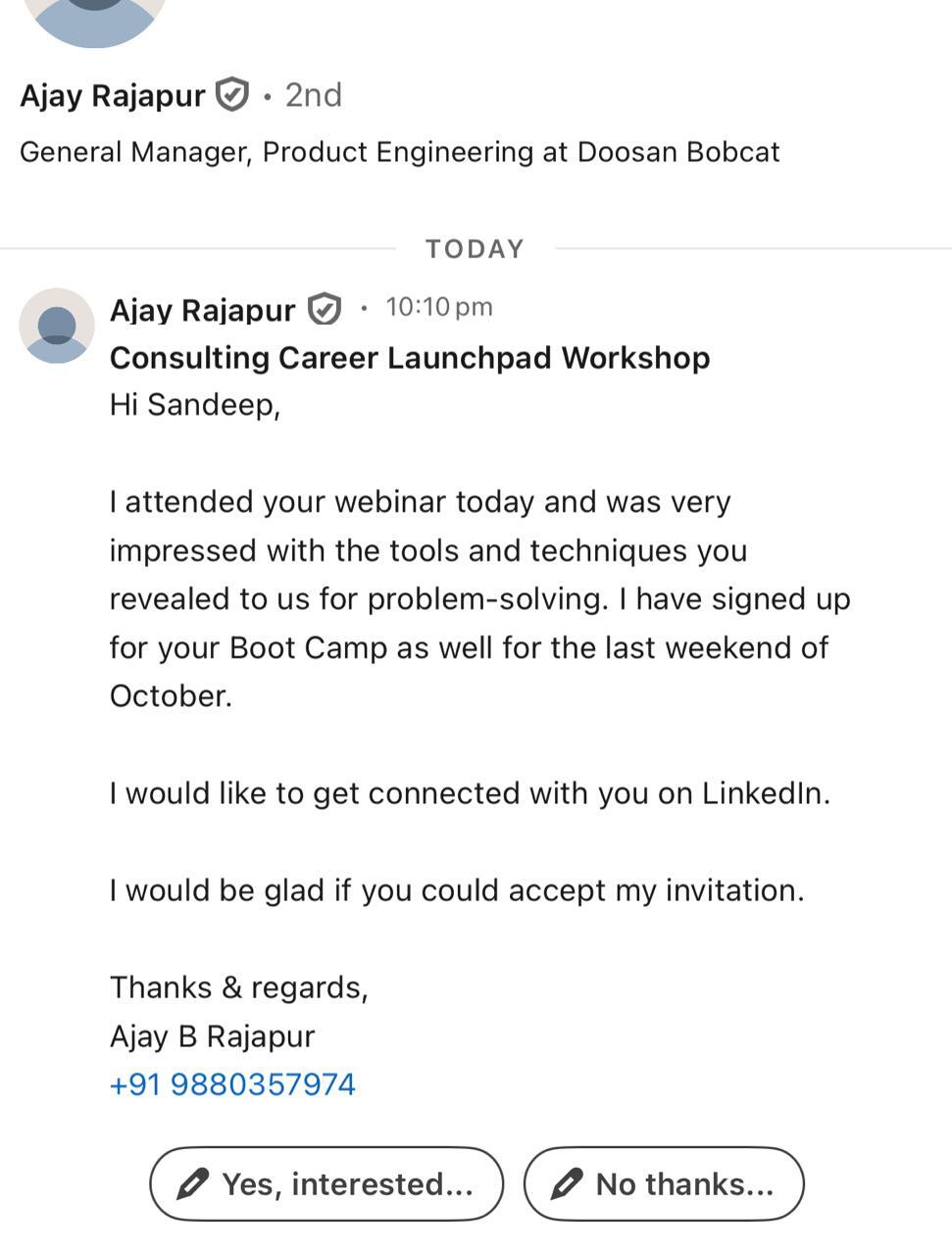Tap pencil icon in "No thanks" button

(566, 1184)
